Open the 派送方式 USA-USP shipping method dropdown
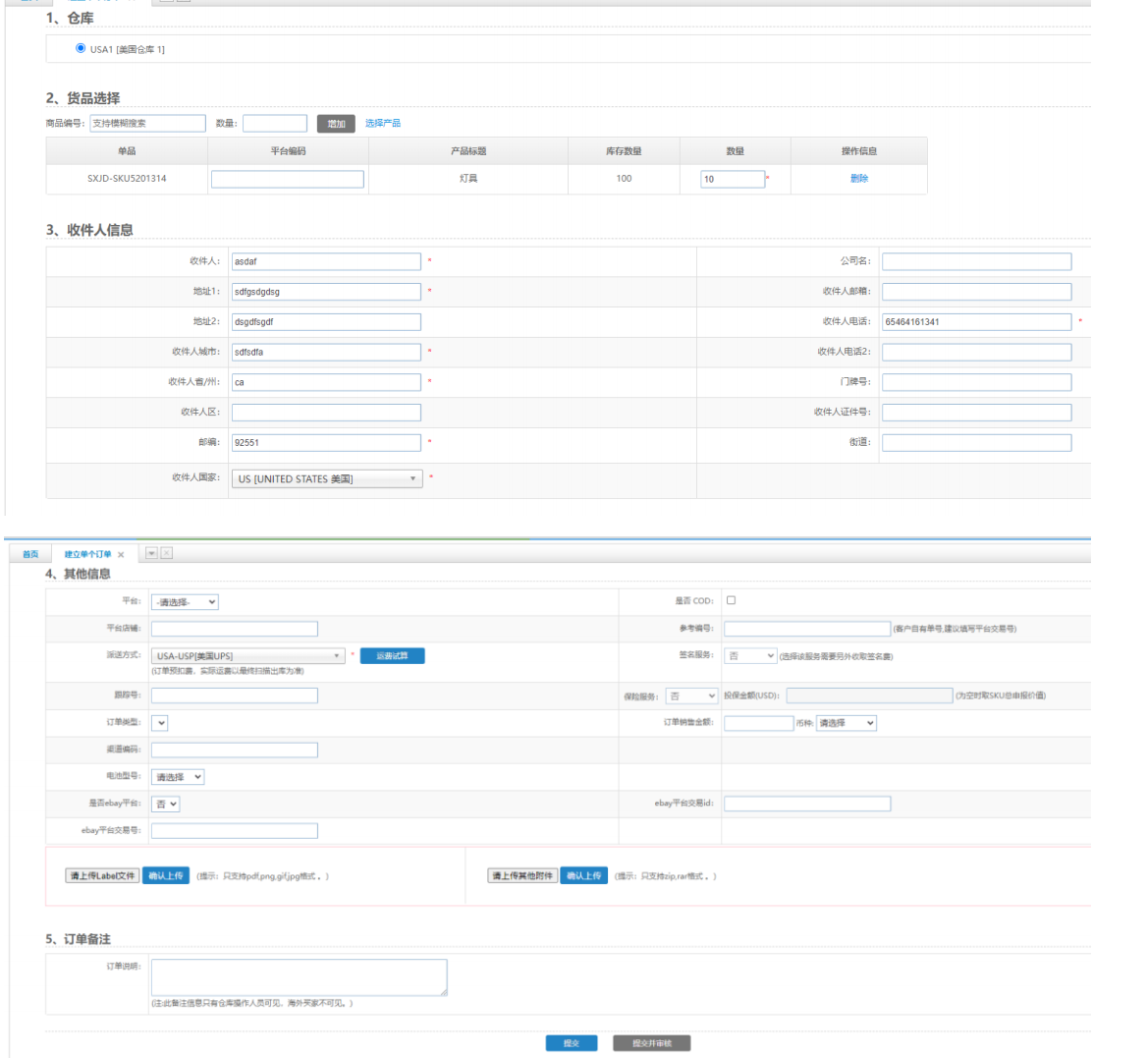 [x=248, y=656]
